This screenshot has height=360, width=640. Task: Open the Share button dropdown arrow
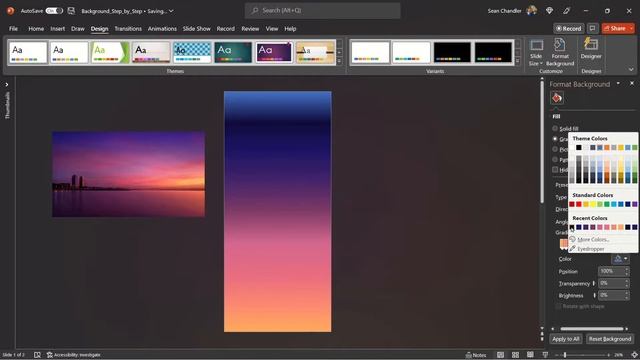(631, 28)
